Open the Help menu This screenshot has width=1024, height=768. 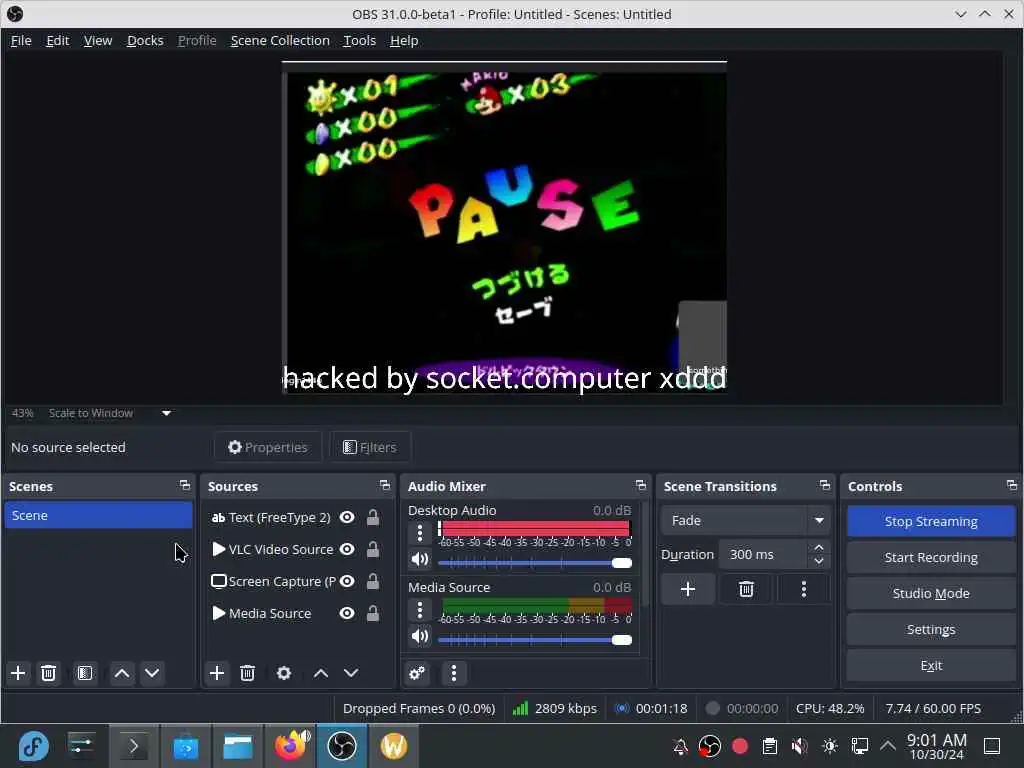pyautogui.click(x=404, y=40)
